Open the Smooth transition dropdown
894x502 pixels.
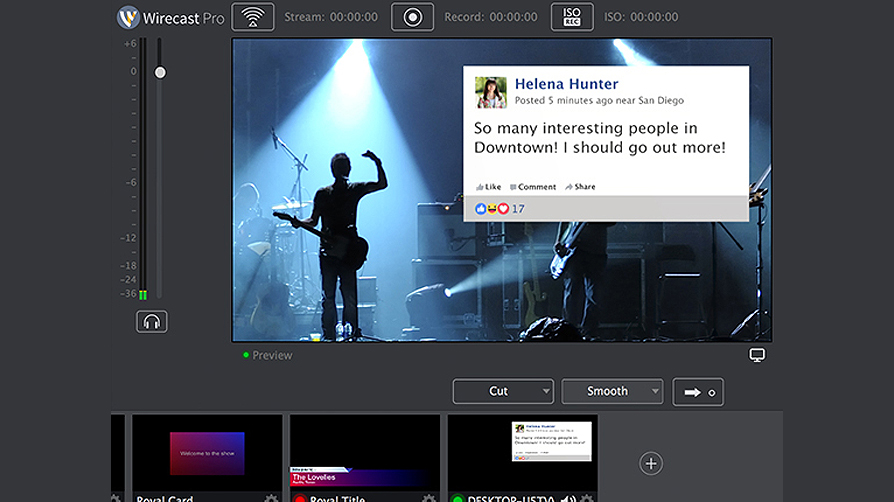[612, 391]
